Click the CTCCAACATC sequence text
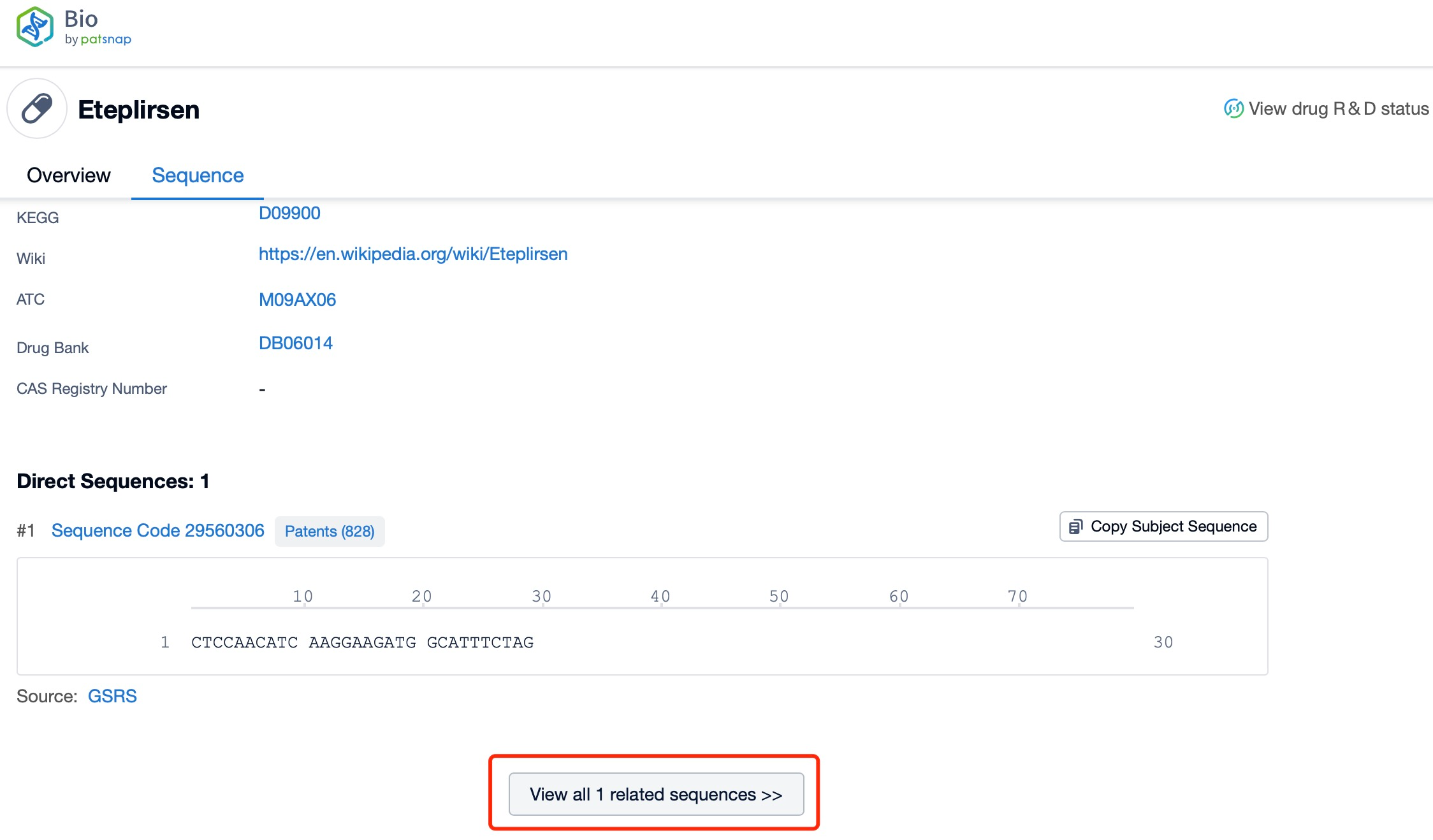The image size is (1433, 840). [244, 642]
